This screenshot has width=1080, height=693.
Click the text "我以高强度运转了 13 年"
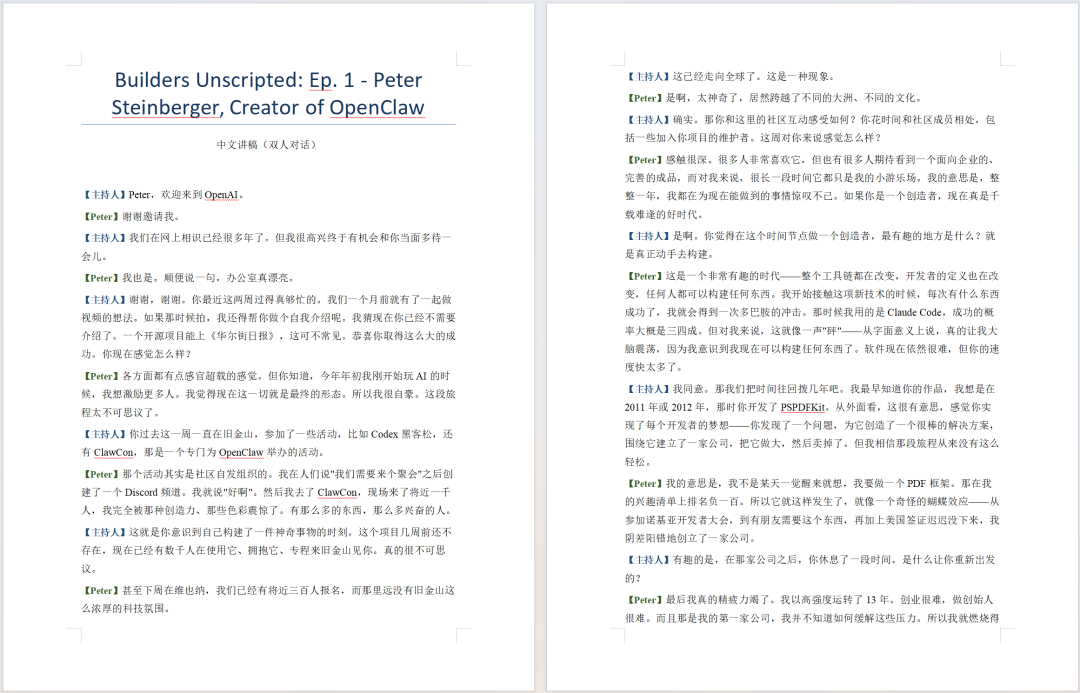(834, 600)
